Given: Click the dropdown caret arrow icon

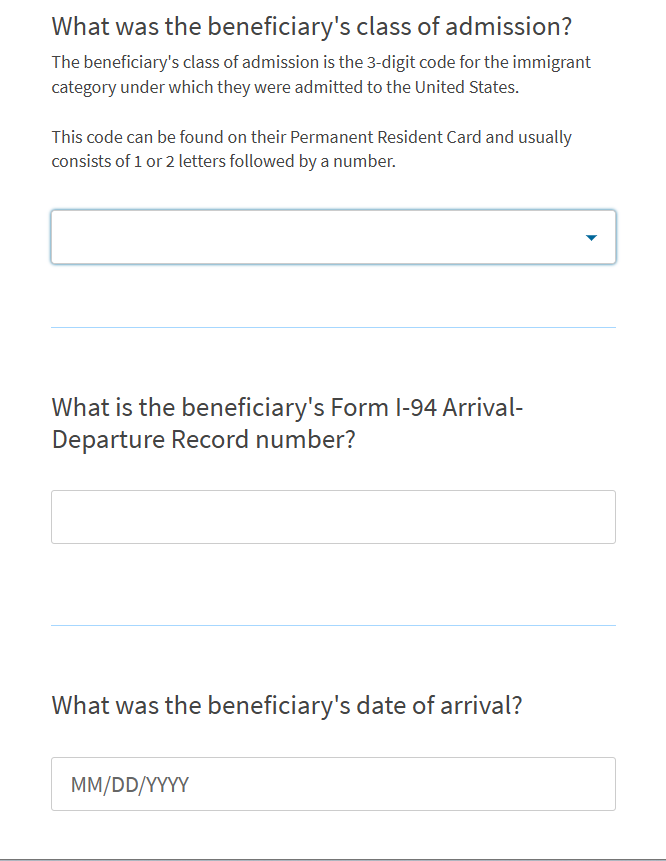Looking at the screenshot, I should coord(591,238).
